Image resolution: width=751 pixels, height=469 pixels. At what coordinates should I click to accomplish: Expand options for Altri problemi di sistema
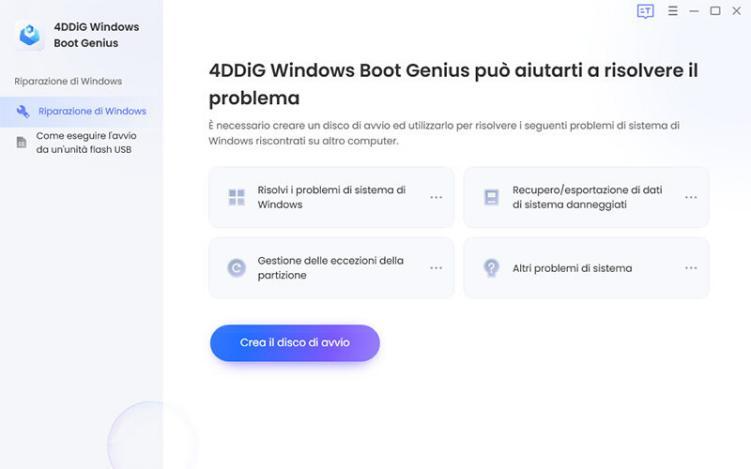(x=691, y=268)
